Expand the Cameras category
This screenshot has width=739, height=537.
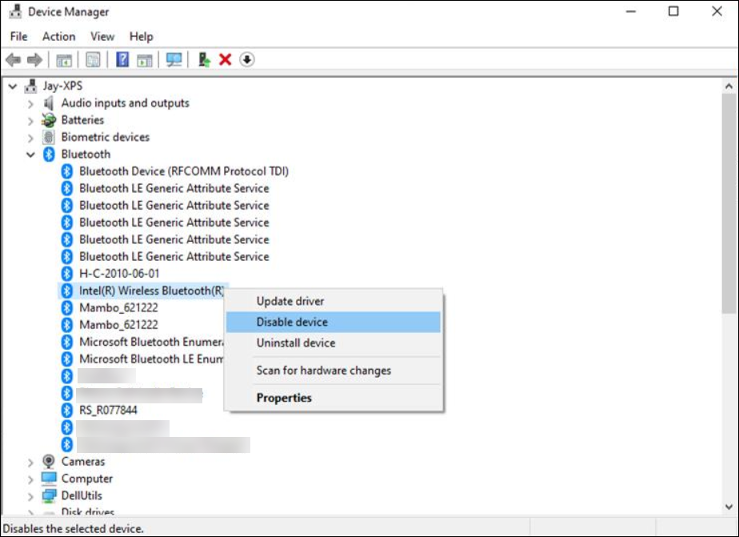pyautogui.click(x=30, y=462)
